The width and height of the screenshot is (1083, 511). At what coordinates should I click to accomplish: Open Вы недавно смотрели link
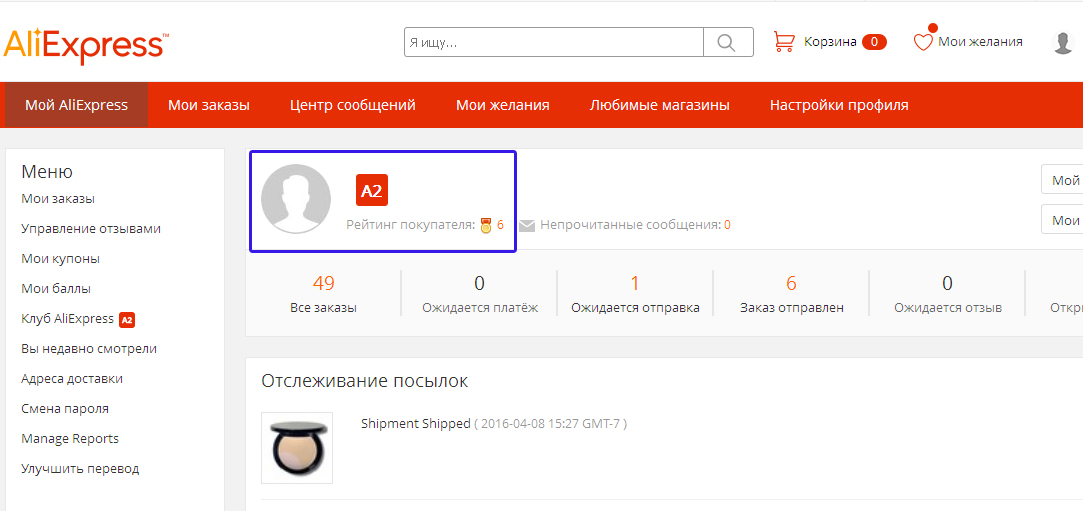click(x=89, y=349)
